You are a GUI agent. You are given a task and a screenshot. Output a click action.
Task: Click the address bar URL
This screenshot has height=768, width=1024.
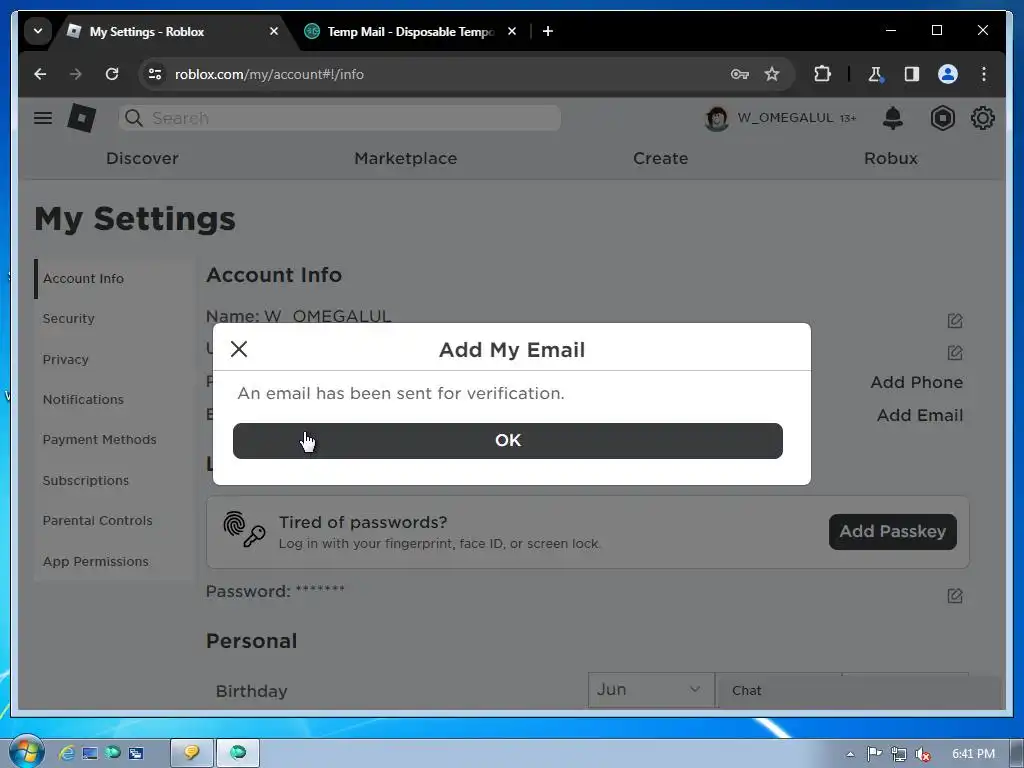(x=269, y=74)
